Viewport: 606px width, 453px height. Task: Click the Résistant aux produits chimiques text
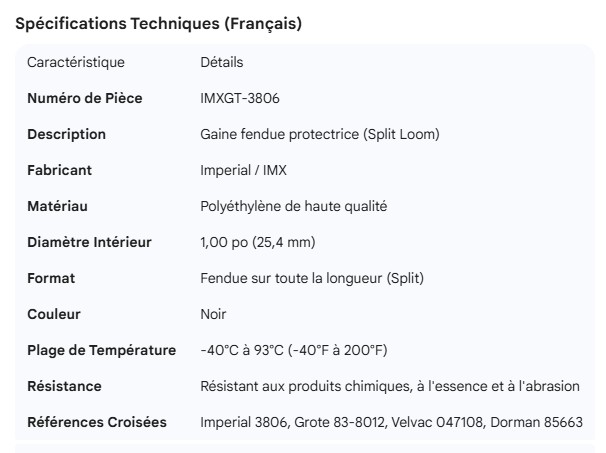coord(389,387)
